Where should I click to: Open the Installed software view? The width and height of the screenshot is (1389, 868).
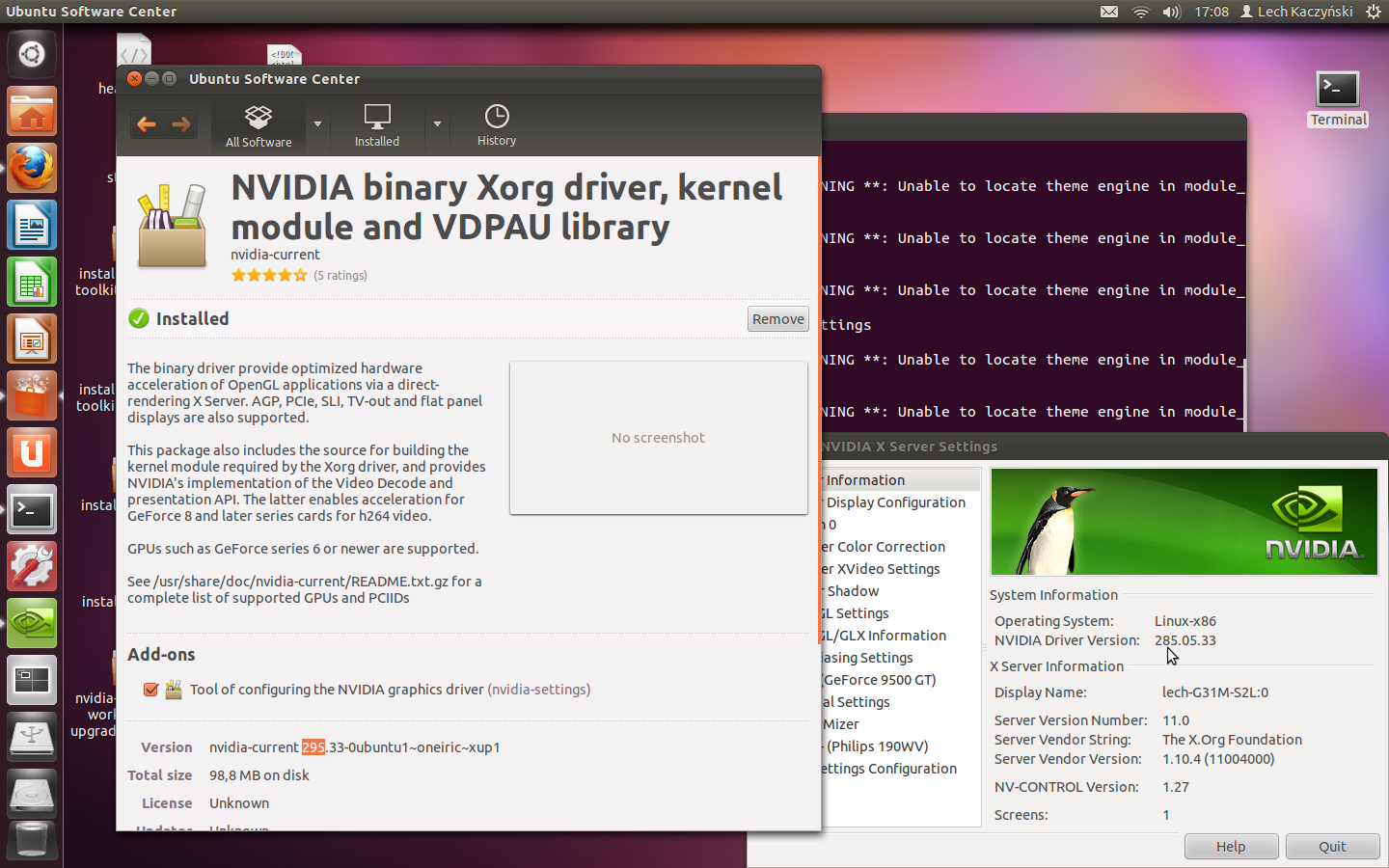click(x=376, y=125)
